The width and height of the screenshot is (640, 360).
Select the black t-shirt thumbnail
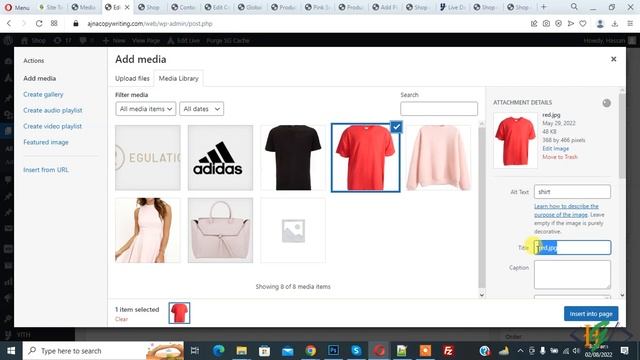(x=293, y=158)
